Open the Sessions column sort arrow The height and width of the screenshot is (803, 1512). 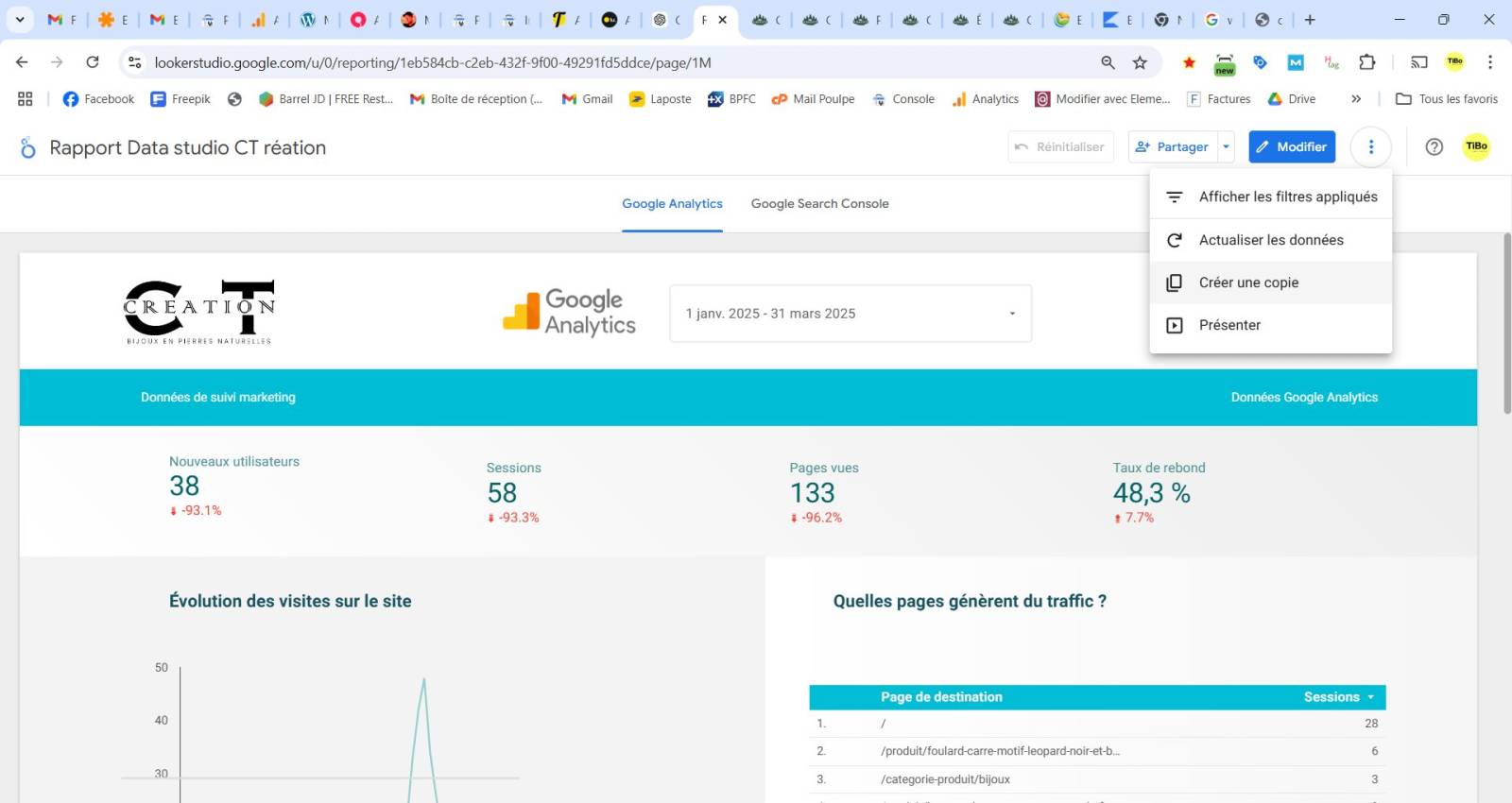coord(1371,697)
